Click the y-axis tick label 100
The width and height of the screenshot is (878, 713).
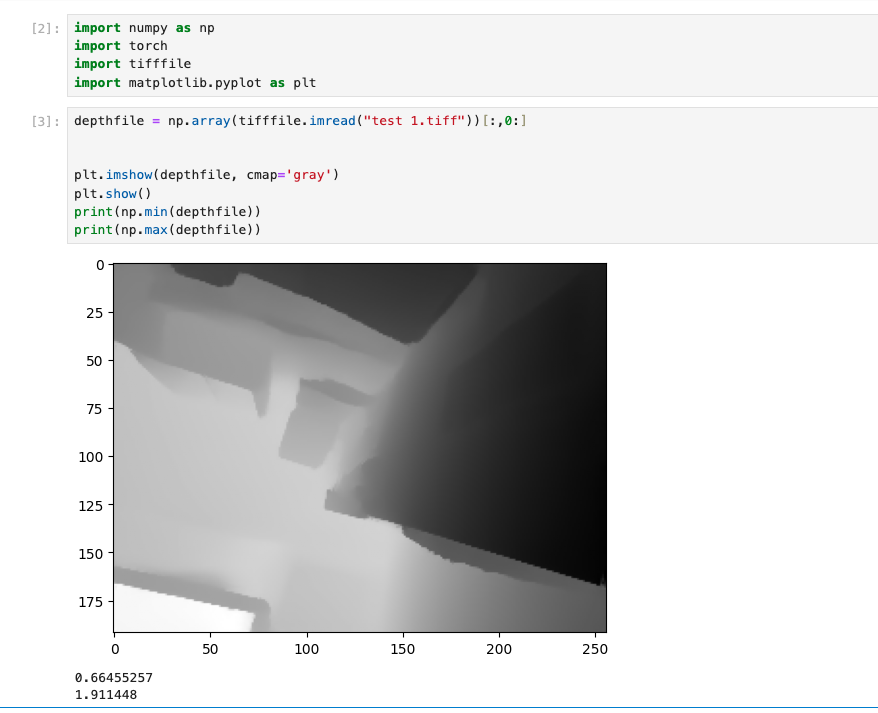(91, 457)
